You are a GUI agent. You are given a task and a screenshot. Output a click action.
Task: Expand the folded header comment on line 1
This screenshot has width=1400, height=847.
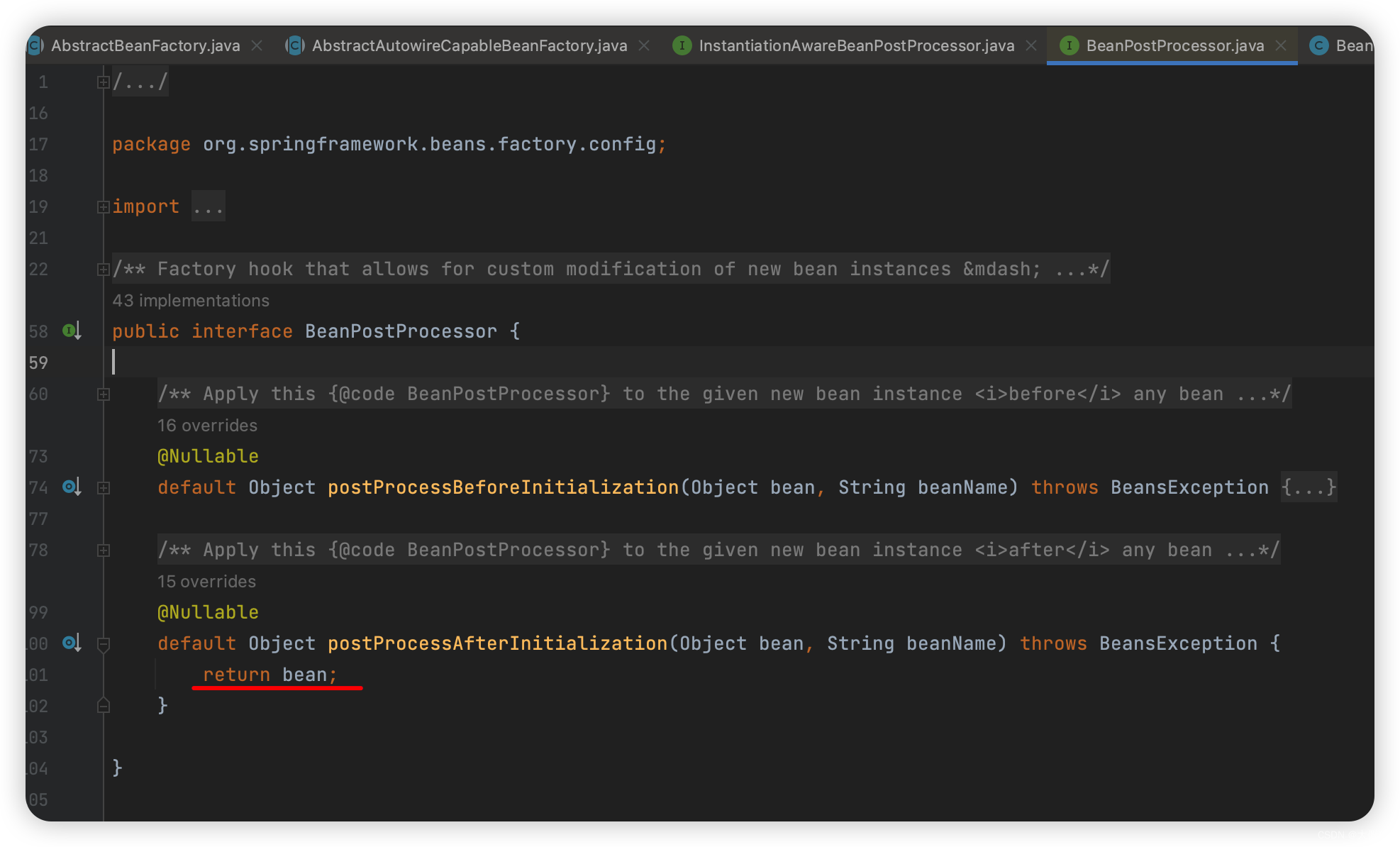pyautogui.click(x=103, y=82)
